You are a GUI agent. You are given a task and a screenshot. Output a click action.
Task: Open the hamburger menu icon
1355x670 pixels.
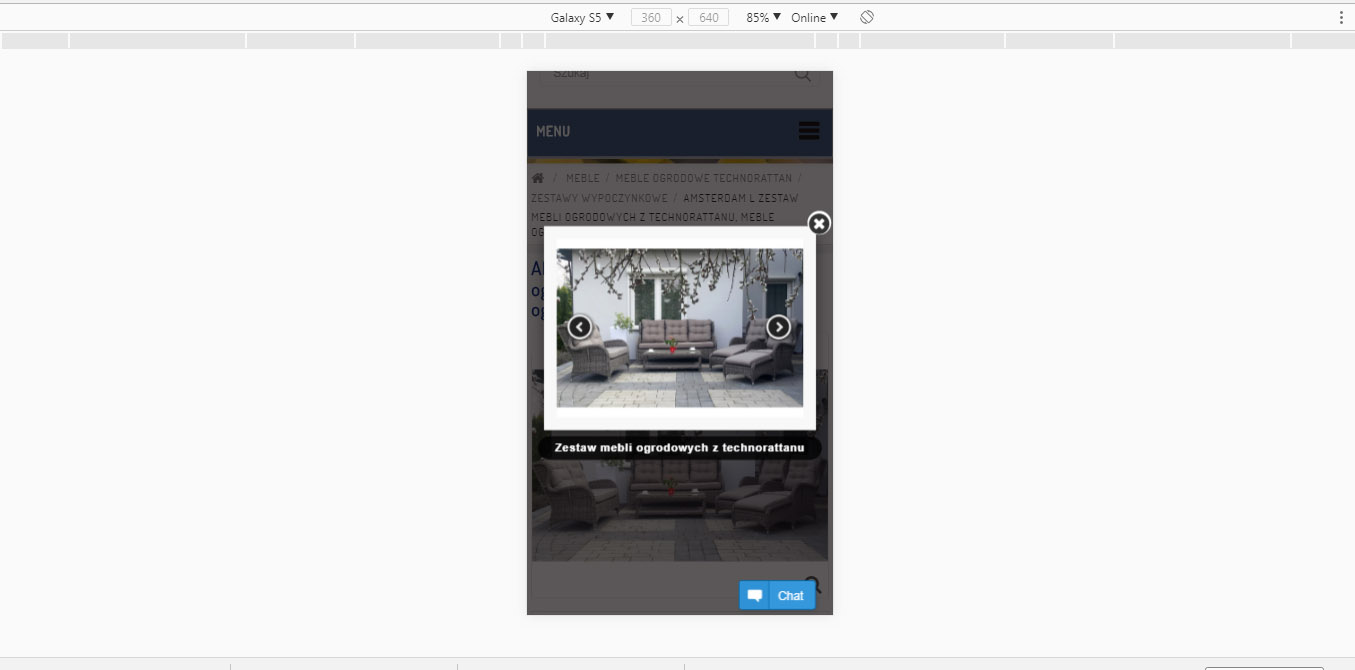click(x=809, y=131)
